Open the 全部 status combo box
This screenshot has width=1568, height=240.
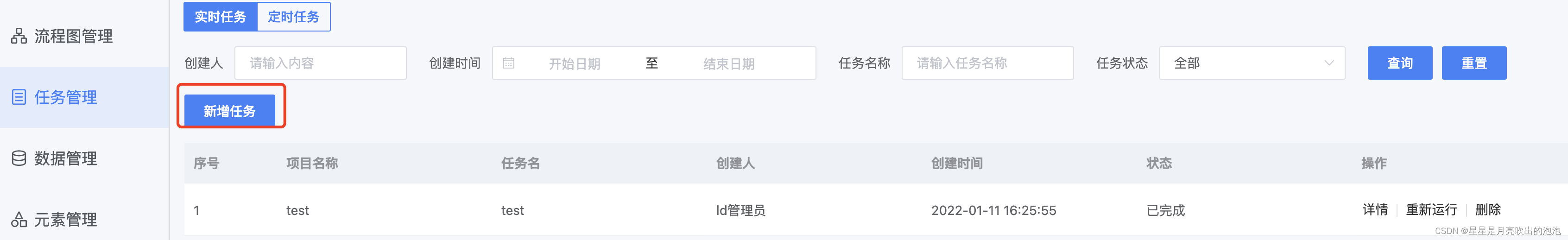pyautogui.click(x=1252, y=63)
